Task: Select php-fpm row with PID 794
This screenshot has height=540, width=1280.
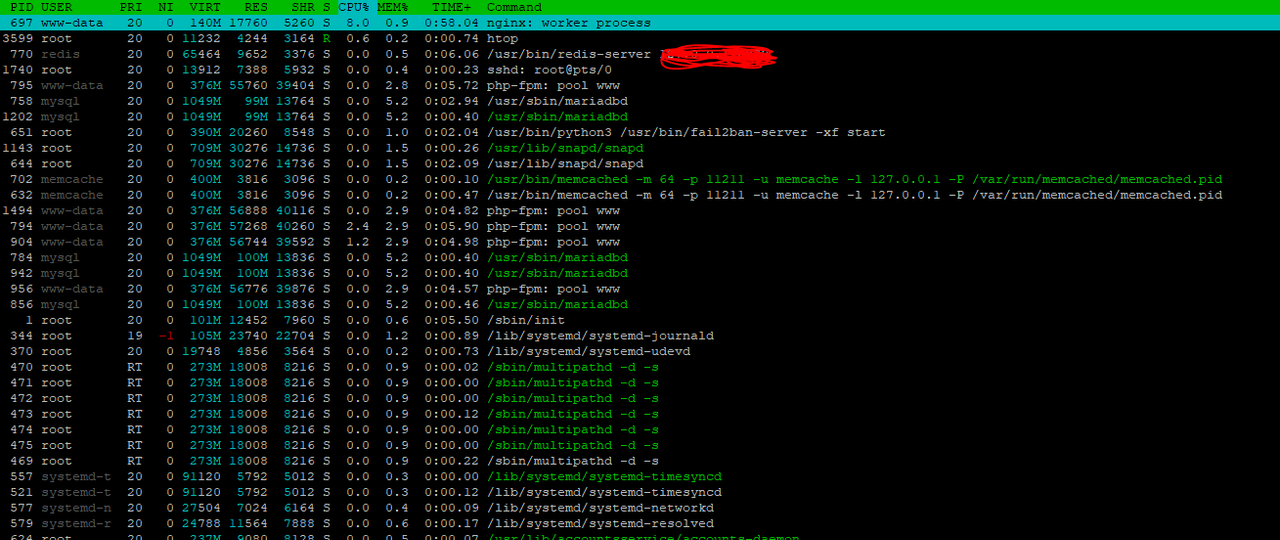Action: pyautogui.click(x=640, y=226)
